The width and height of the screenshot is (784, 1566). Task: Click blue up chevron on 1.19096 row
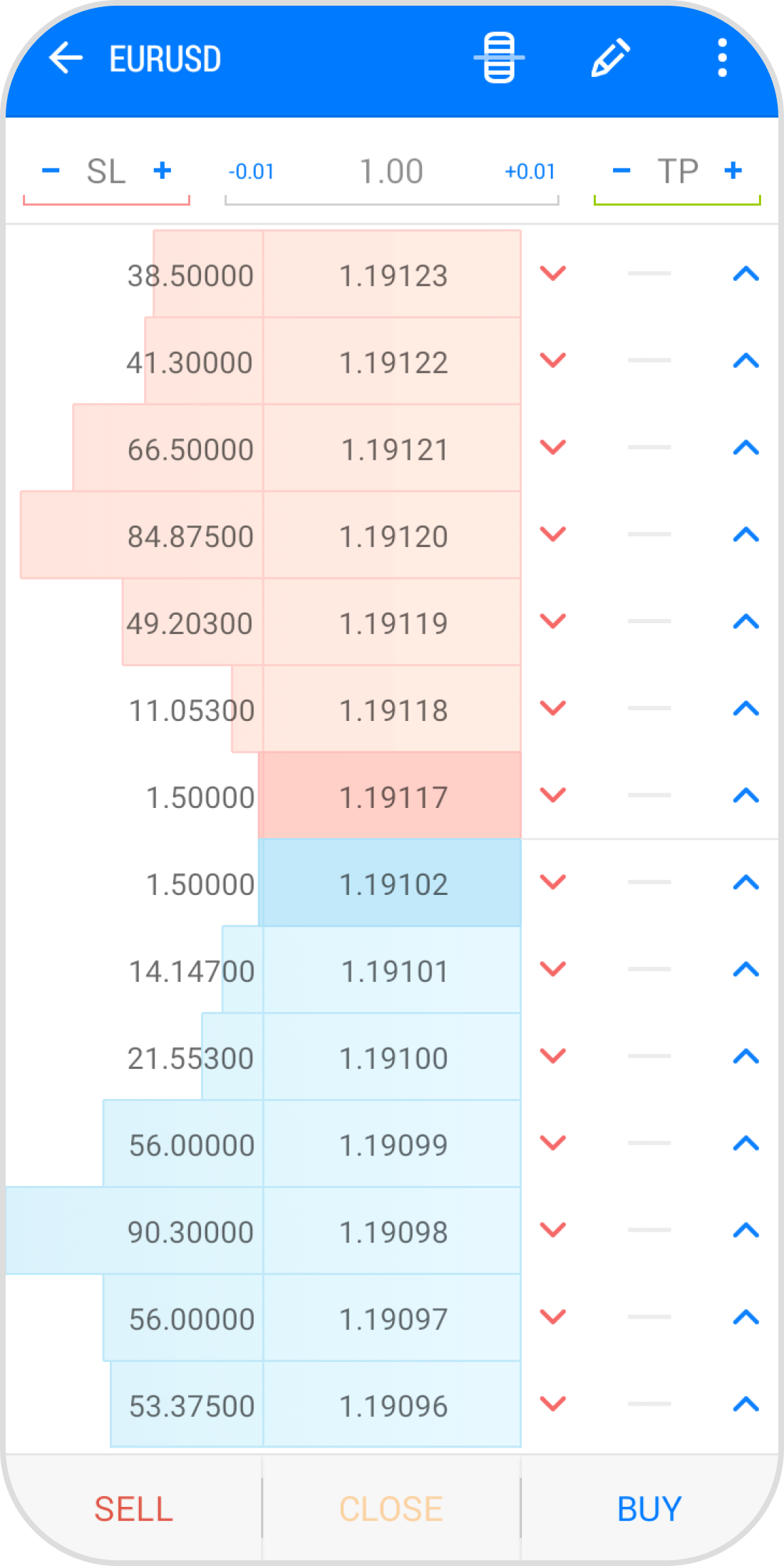746,1404
